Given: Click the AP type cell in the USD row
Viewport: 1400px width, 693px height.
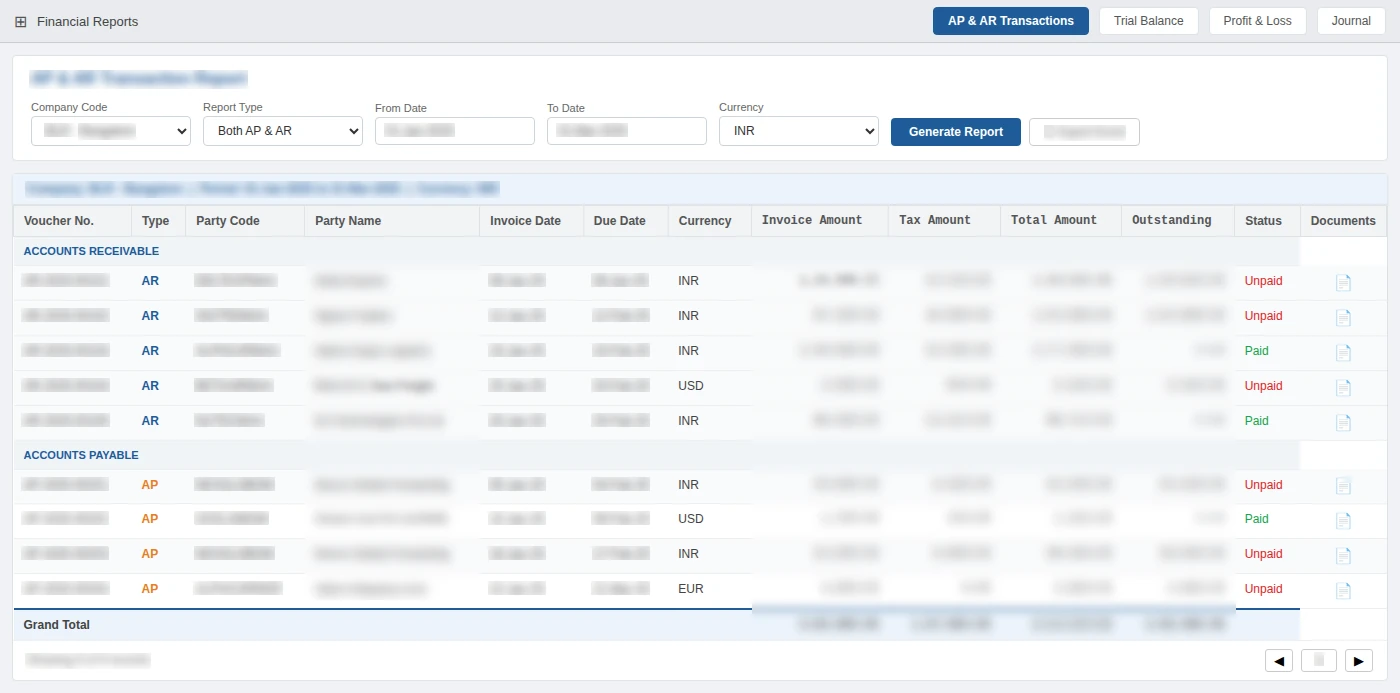Looking at the screenshot, I should (x=150, y=519).
